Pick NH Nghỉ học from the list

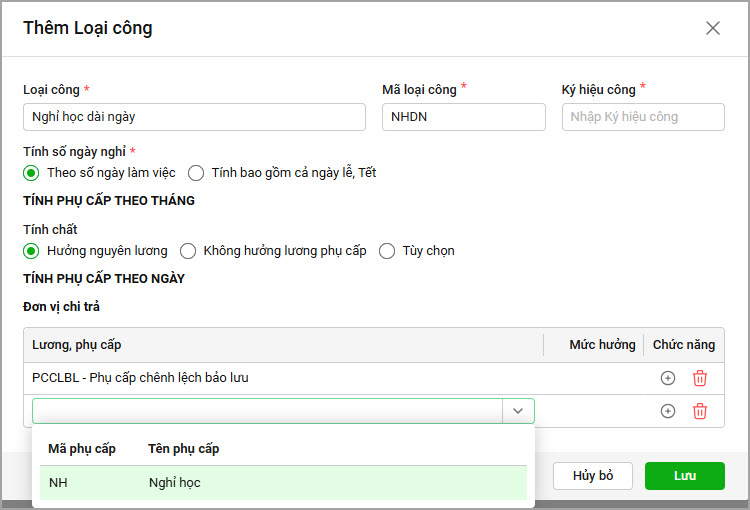[283, 483]
